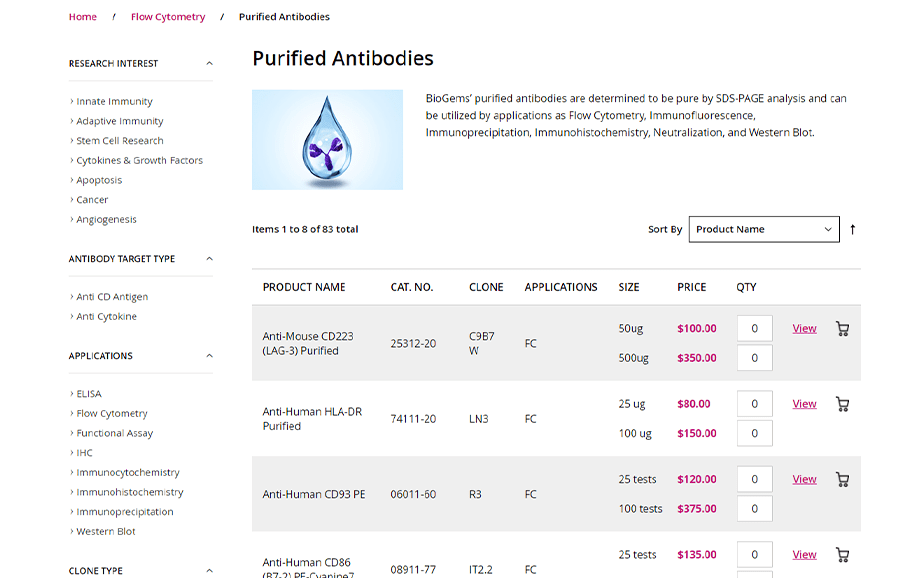Select Anti CD Antigen filter

112,297
